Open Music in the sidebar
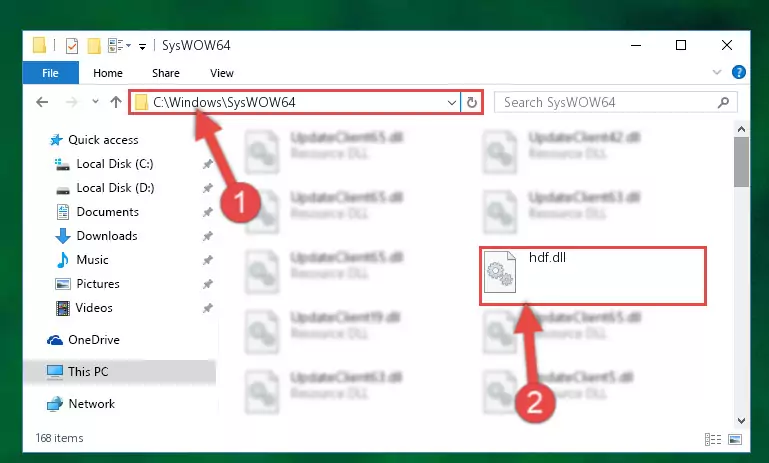The height and width of the screenshot is (463, 769). [92, 260]
